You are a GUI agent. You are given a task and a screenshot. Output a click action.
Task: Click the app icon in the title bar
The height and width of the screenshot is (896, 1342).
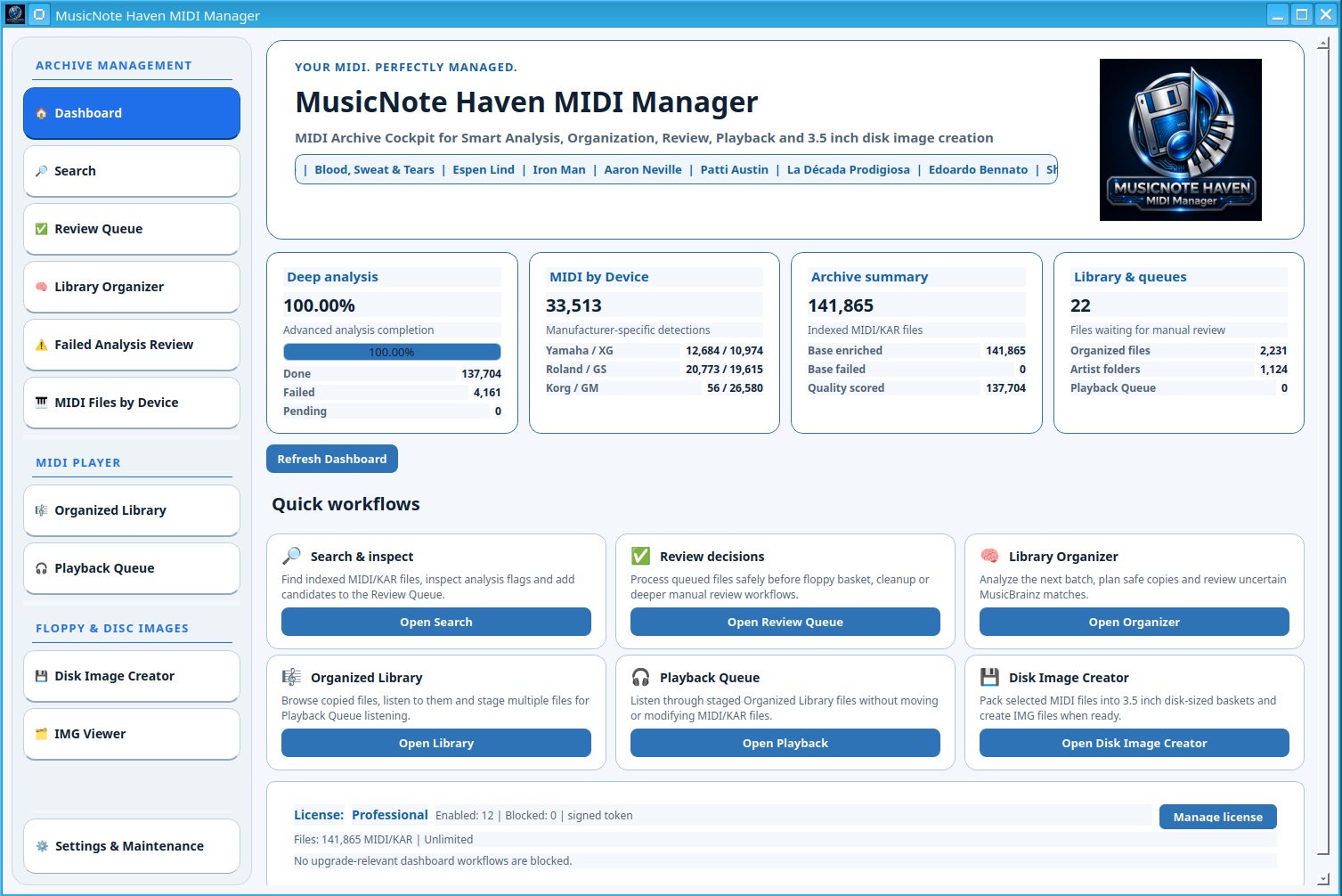click(15, 14)
